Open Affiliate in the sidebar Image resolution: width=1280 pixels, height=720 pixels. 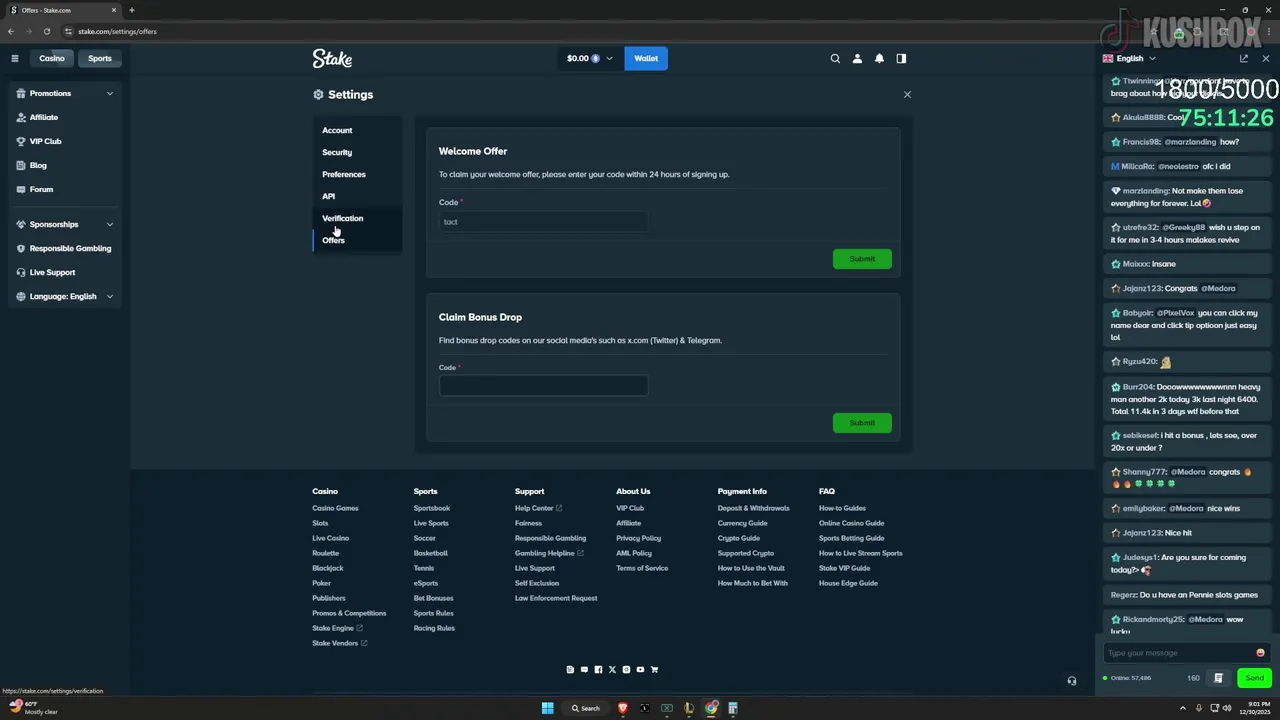coord(44,117)
